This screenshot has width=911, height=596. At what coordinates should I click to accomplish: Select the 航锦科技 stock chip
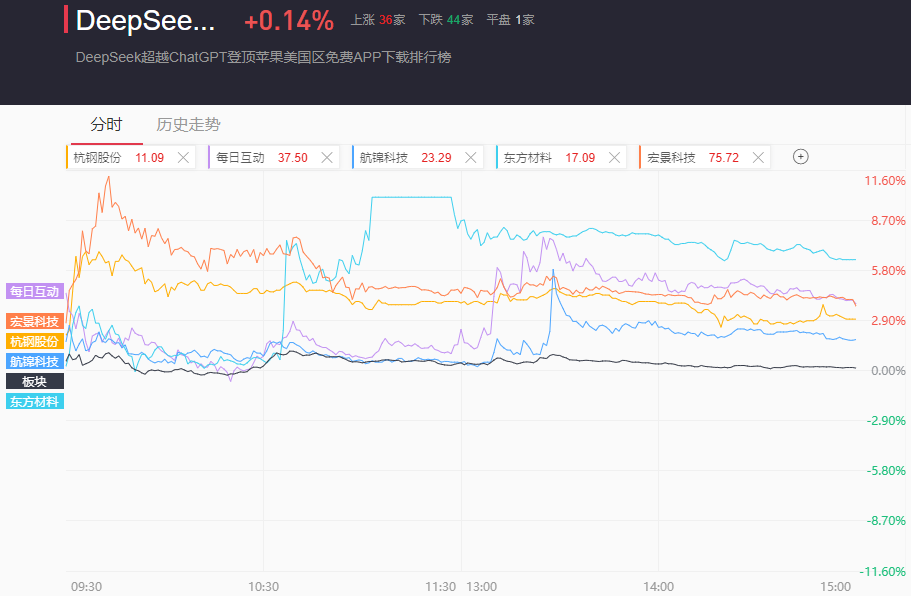pos(417,157)
